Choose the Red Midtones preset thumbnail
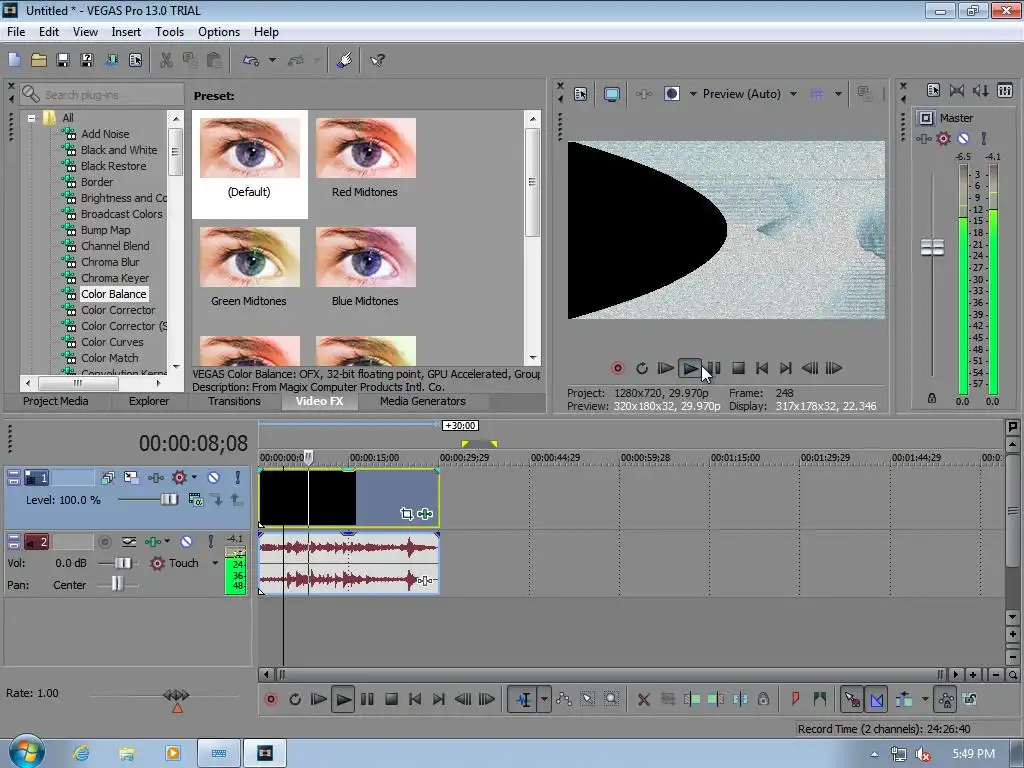Image resolution: width=1024 pixels, height=768 pixels. click(366, 148)
